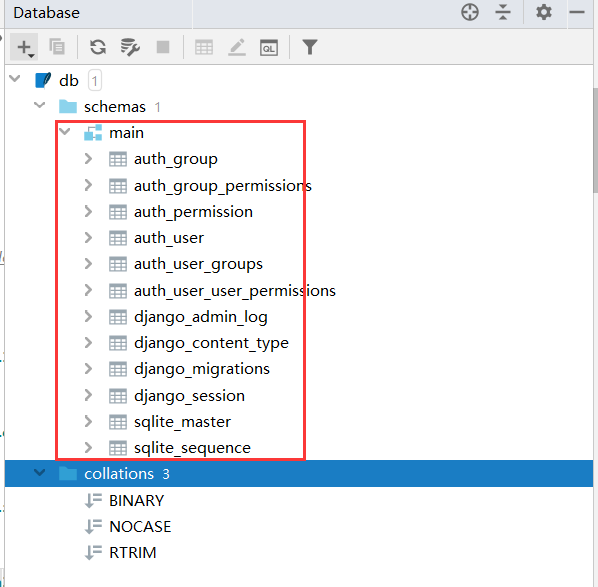Select the schemas label

click(115, 107)
